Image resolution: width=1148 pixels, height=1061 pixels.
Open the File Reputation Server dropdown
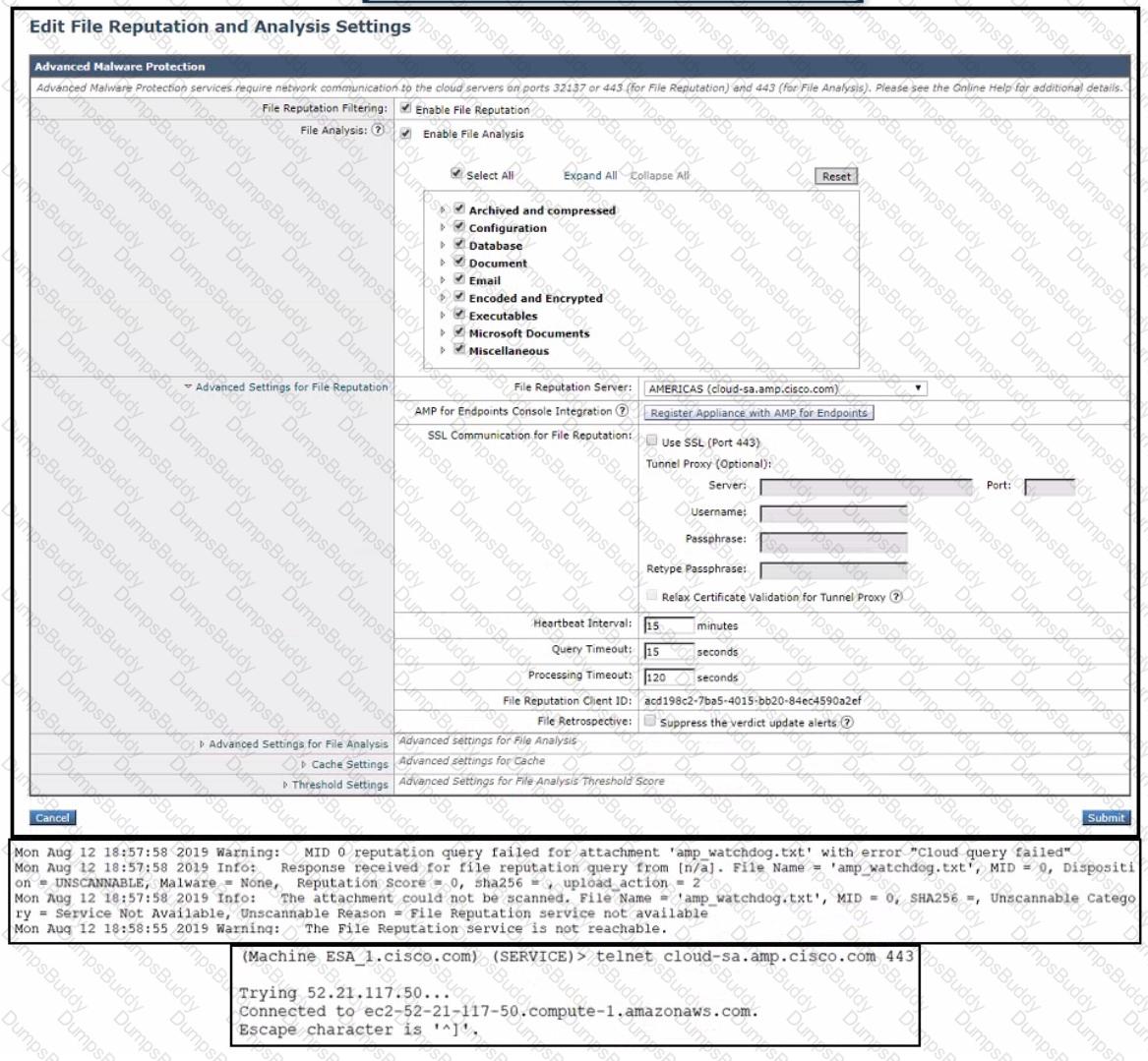pos(786,388)
